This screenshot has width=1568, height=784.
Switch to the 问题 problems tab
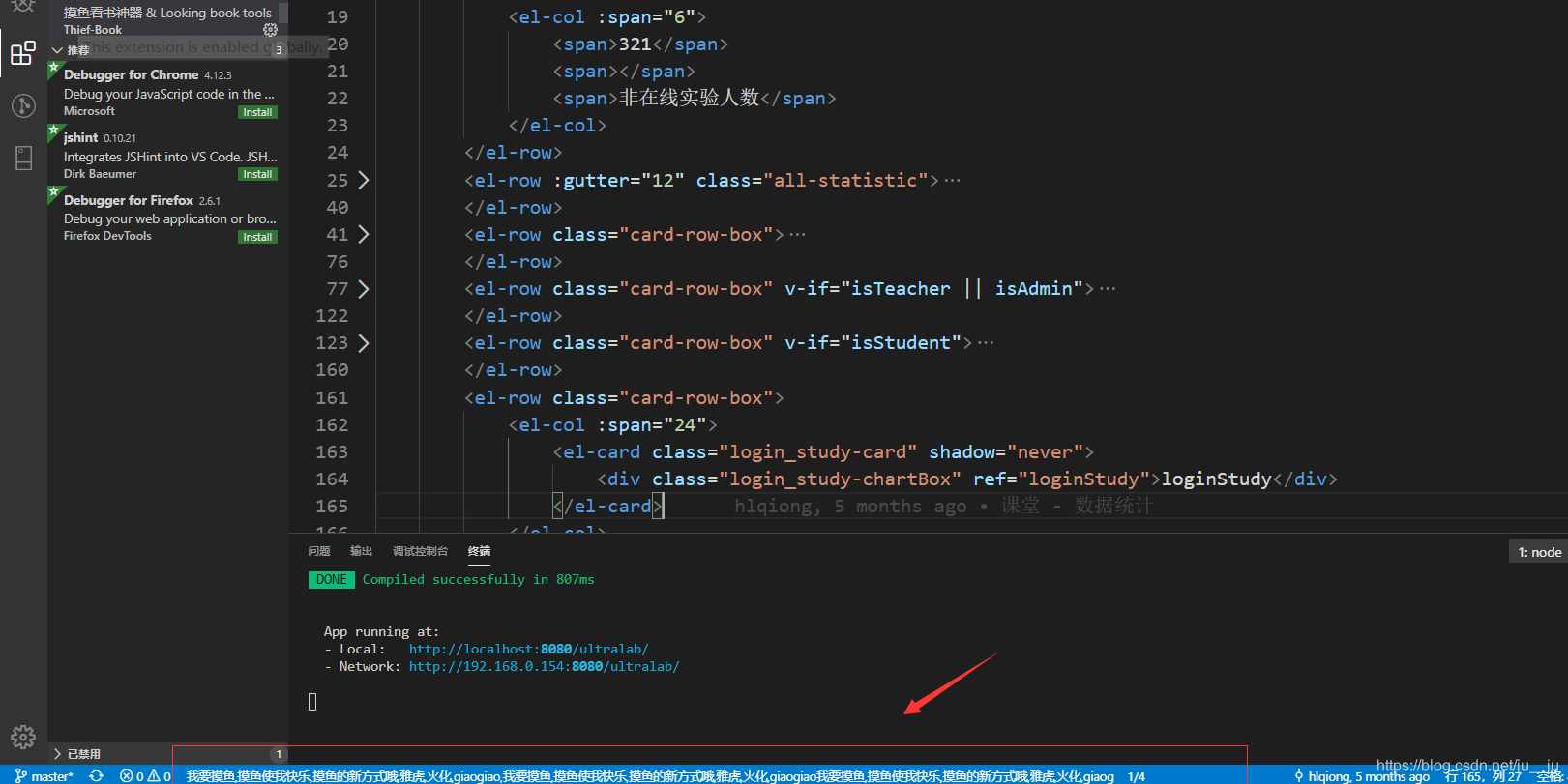(319, 551)
